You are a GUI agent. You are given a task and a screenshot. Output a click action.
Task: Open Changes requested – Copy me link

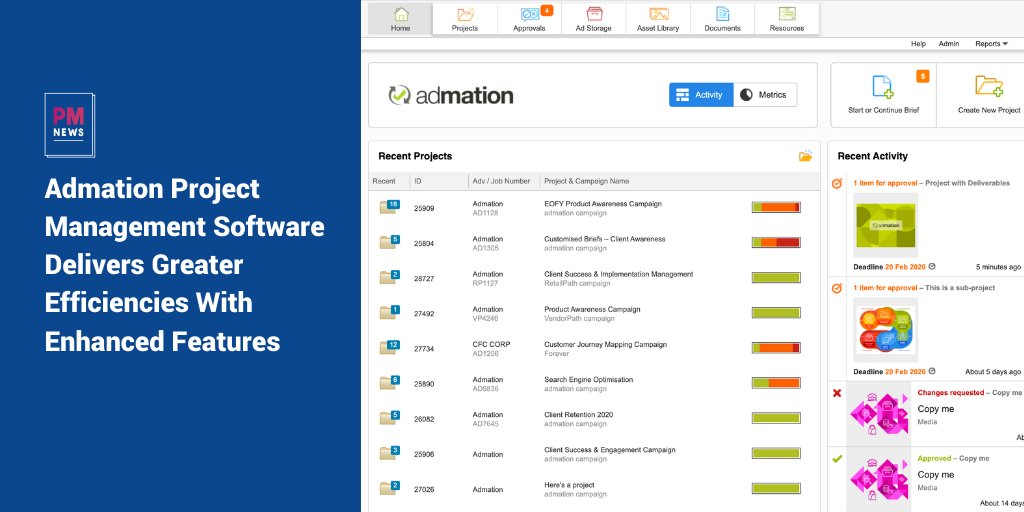pos(969,393)
